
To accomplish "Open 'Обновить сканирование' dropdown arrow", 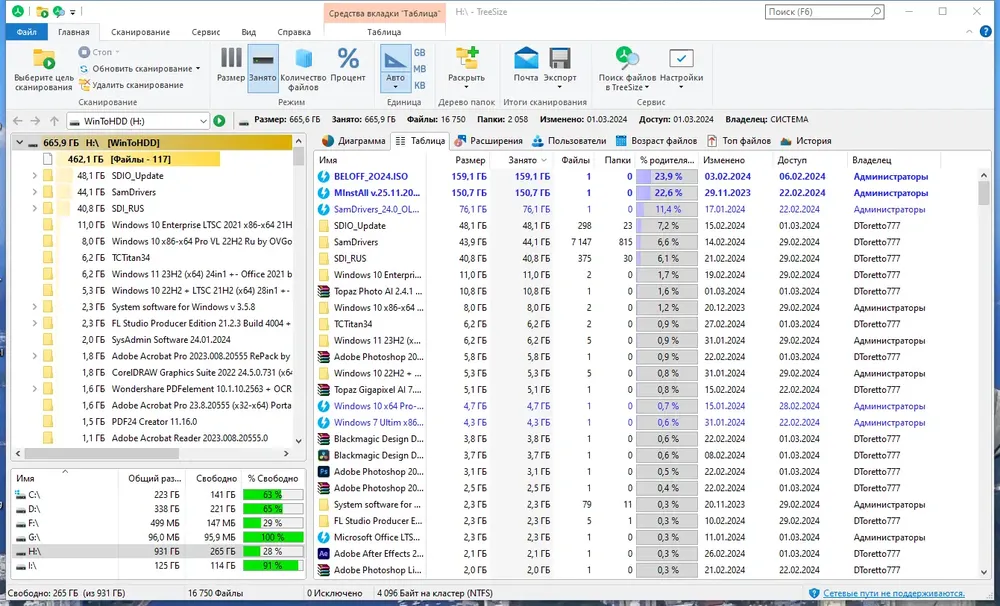I will [x=198, y=69].
